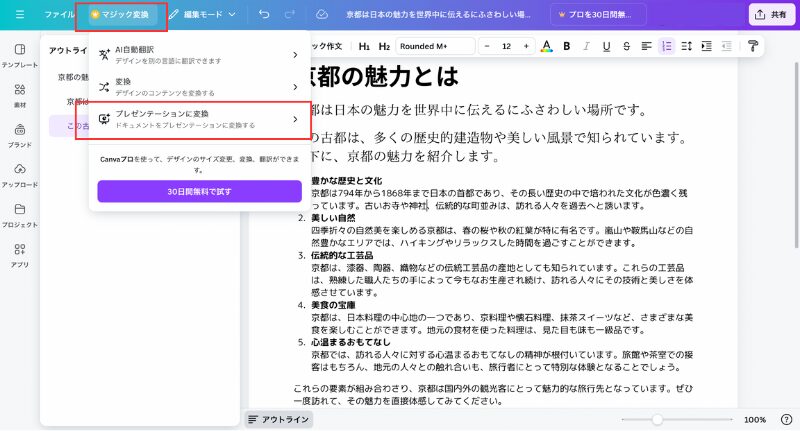Open the 素材 elements sidebar panel
Screen dimensions: 800x431
tap(19, 95)
